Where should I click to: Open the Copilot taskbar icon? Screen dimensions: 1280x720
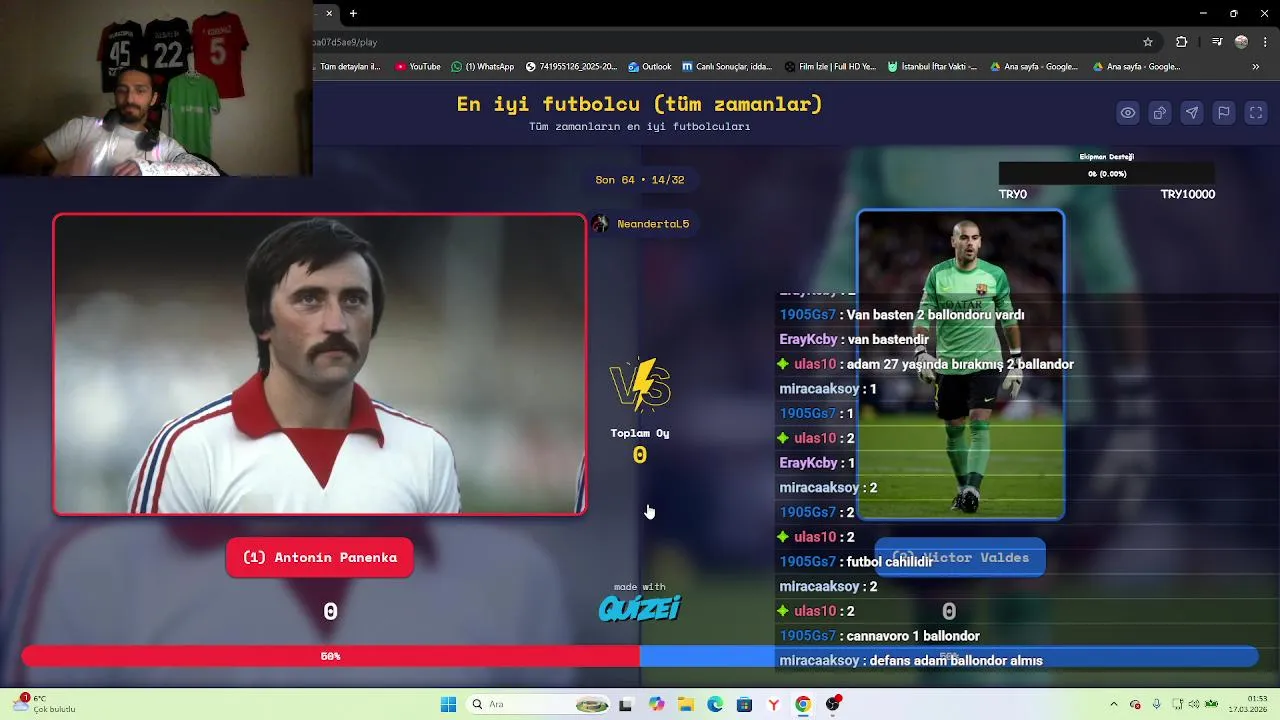pyautogui.click(x=656, y=704)
